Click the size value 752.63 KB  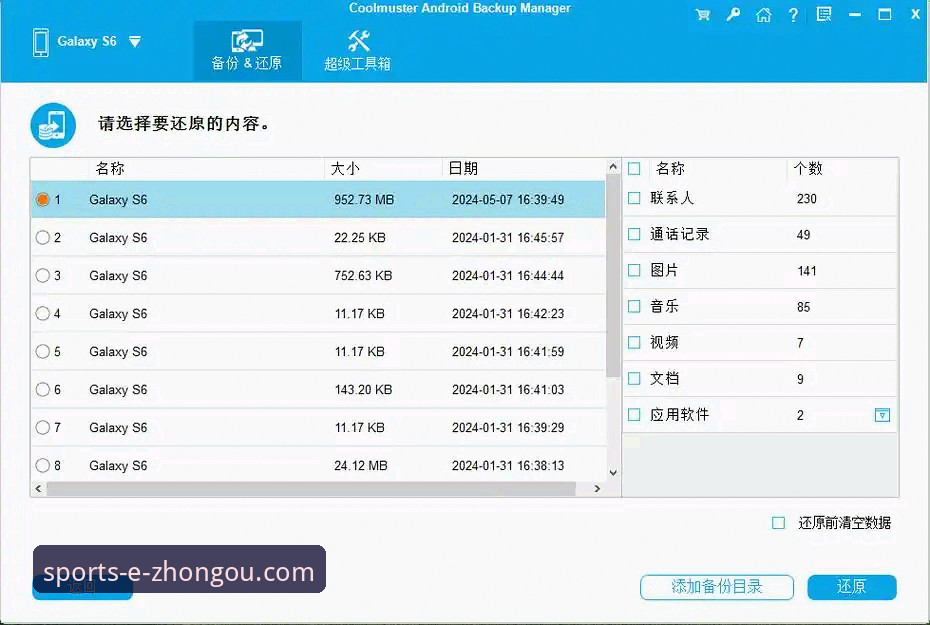click(364, 276)
